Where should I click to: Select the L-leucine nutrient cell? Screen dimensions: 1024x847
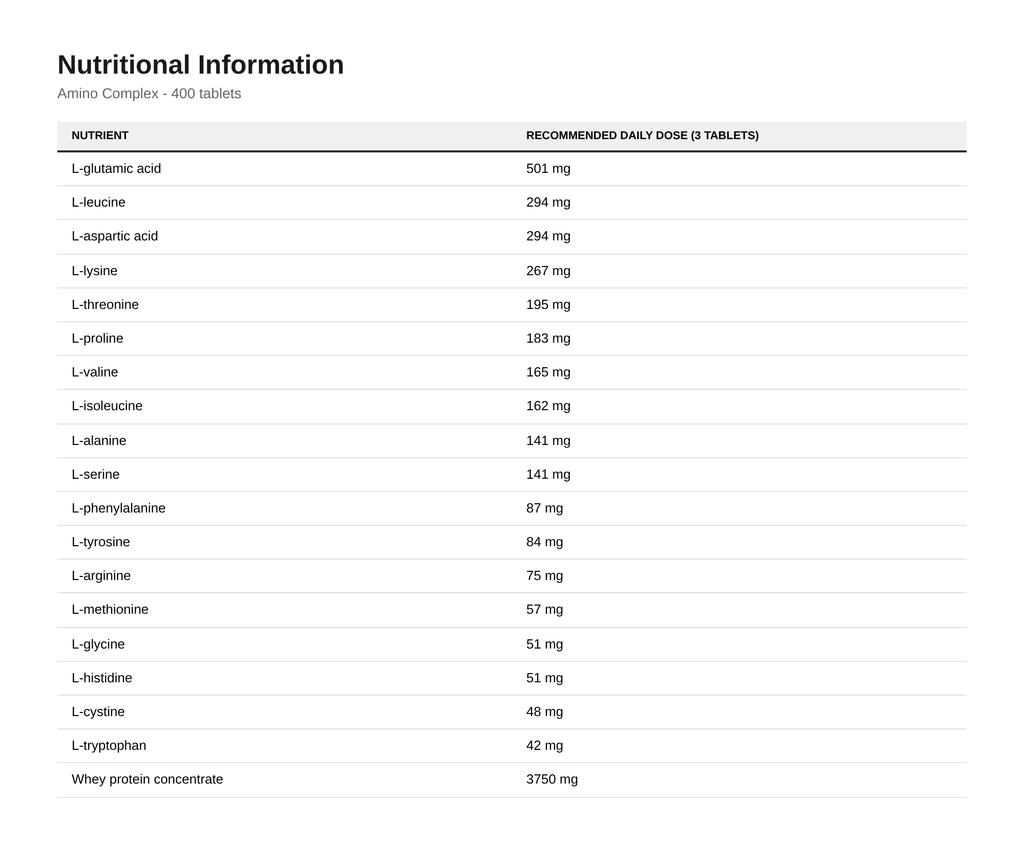pyautogui.click(x=99, y=202)
